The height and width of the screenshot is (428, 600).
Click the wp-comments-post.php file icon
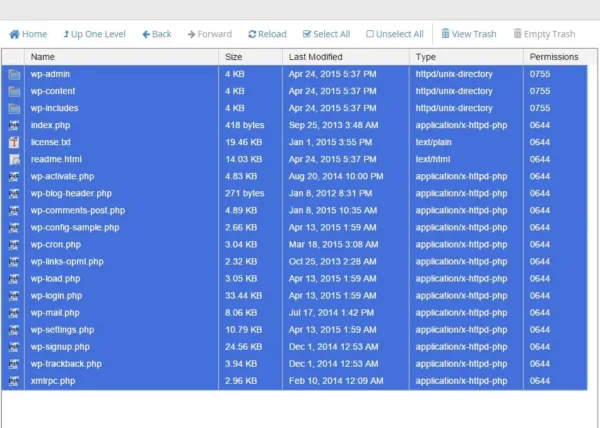pos(14,211)
